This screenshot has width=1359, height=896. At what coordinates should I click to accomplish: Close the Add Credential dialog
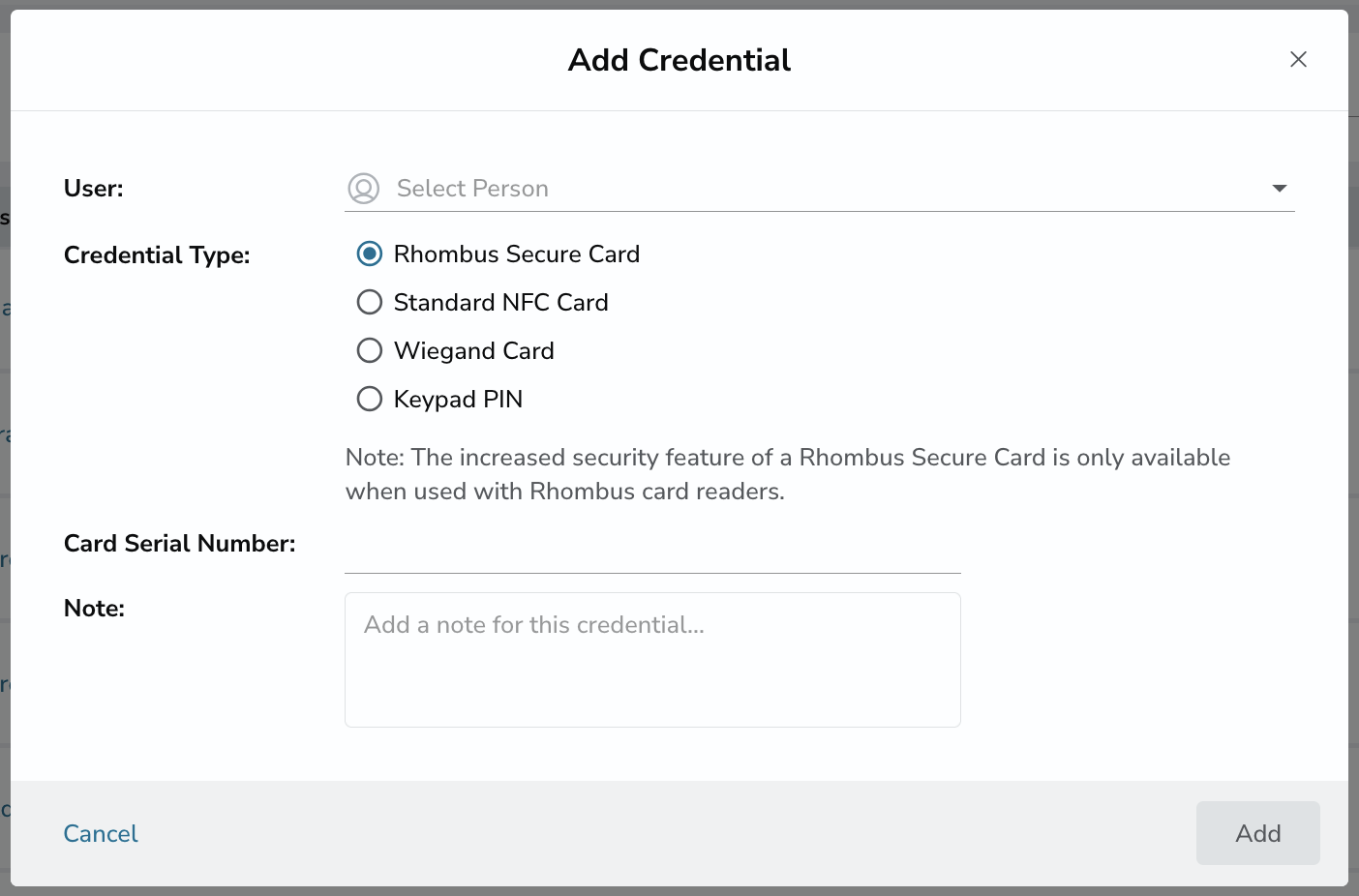[1298, 60]
